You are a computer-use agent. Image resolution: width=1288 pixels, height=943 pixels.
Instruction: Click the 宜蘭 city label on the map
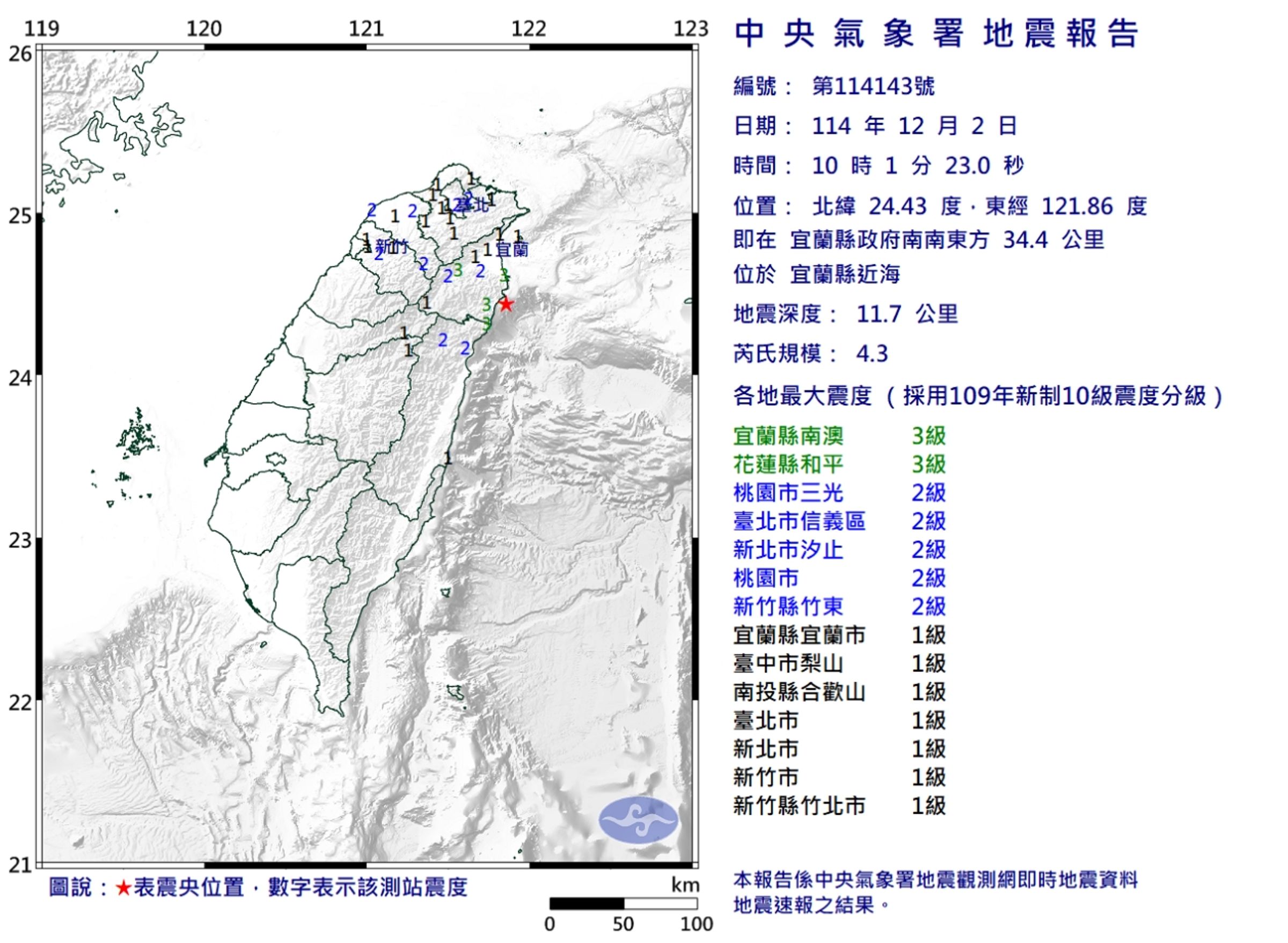pyautogui.click(x=512, y=250)
